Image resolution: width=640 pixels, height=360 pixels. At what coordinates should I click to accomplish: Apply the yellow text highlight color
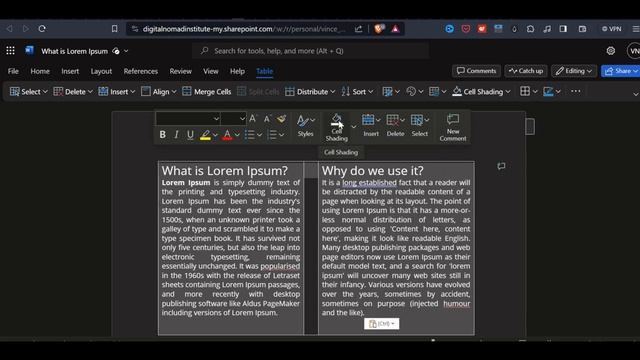pyautogui.click(x=205, y=135)
